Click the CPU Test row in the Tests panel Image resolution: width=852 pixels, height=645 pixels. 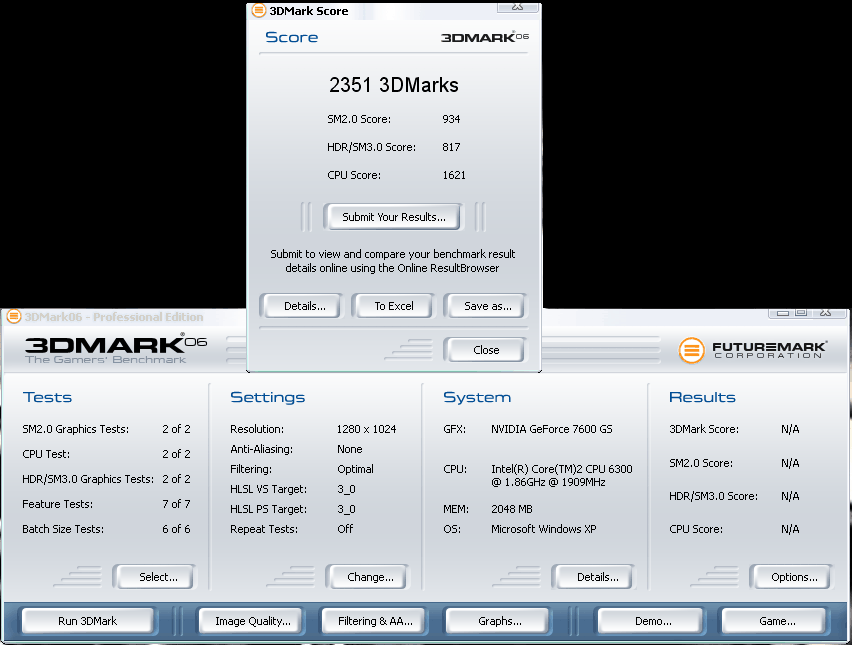pos(106,454)
